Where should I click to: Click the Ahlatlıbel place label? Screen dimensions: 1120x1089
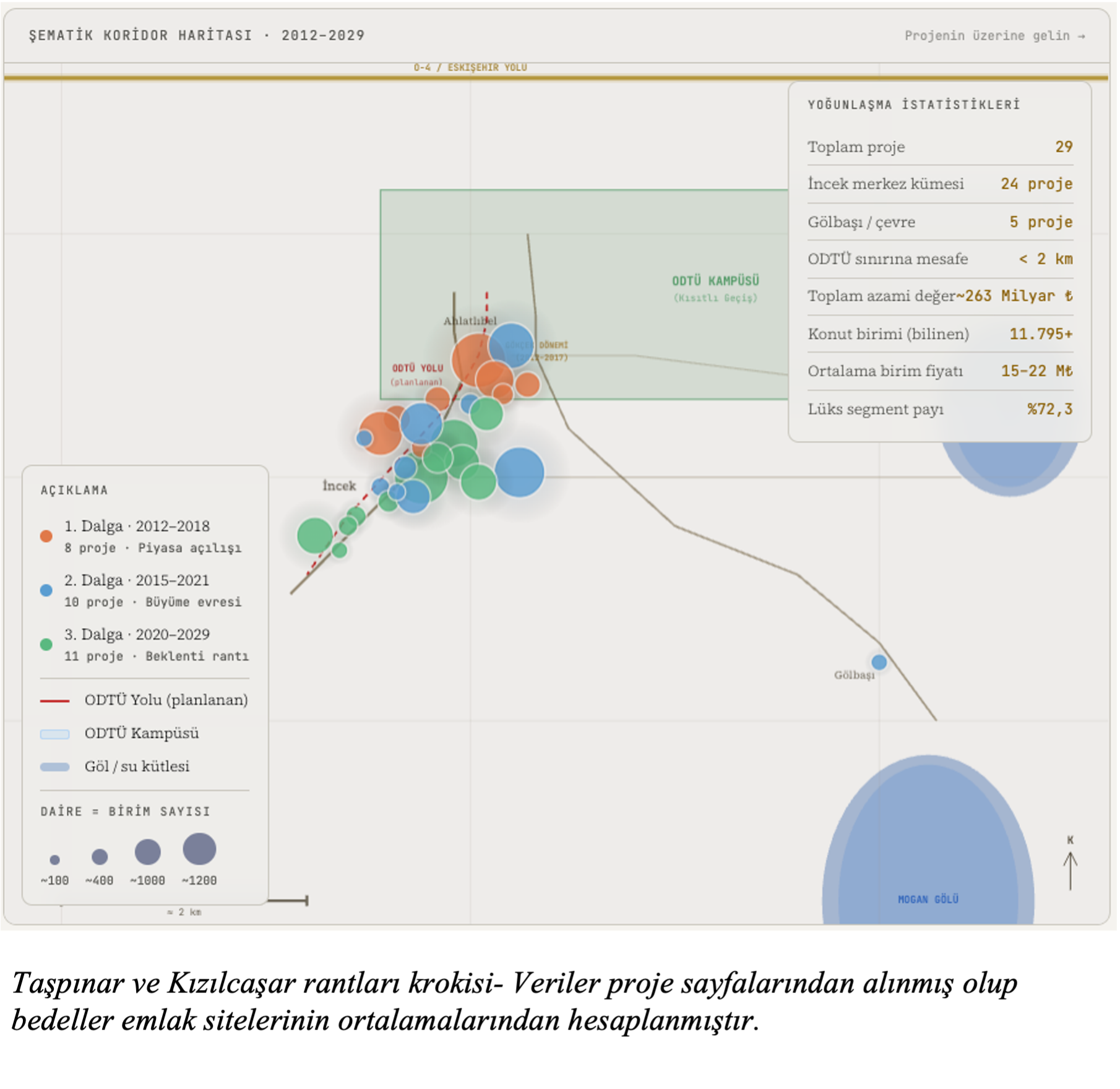tap(470, 321)
